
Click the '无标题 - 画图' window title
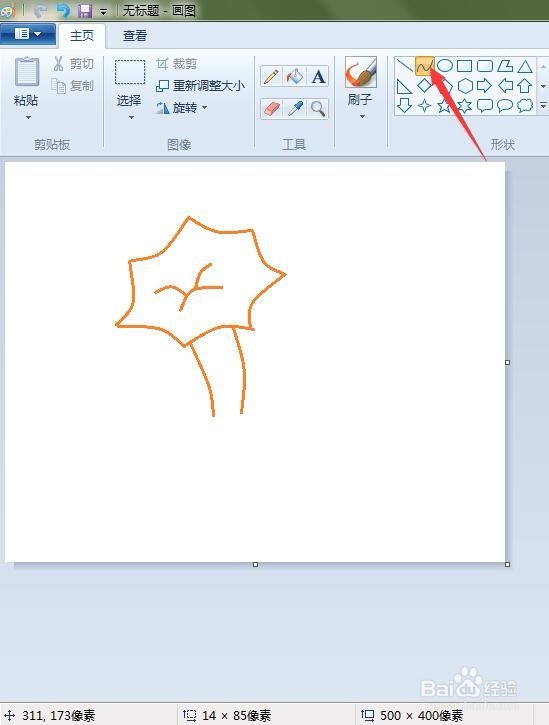[159, 10]
